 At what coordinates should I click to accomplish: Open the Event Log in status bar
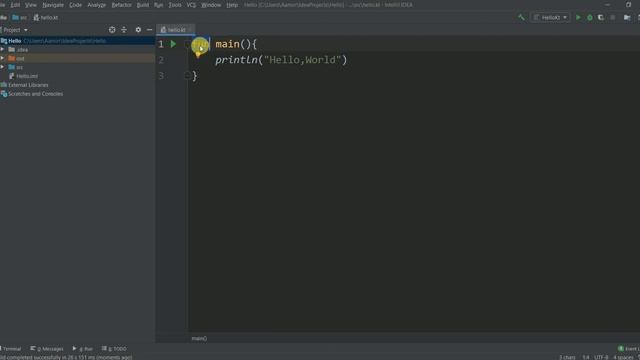[629, 349]
